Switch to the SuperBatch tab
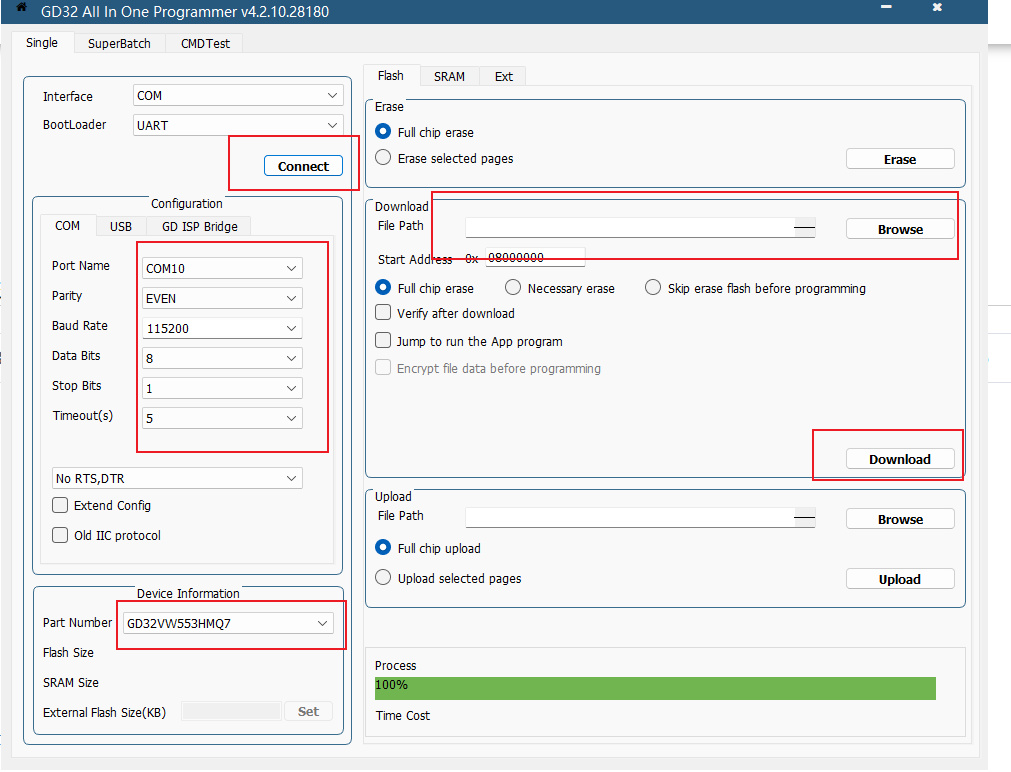 tap(119, 43)
